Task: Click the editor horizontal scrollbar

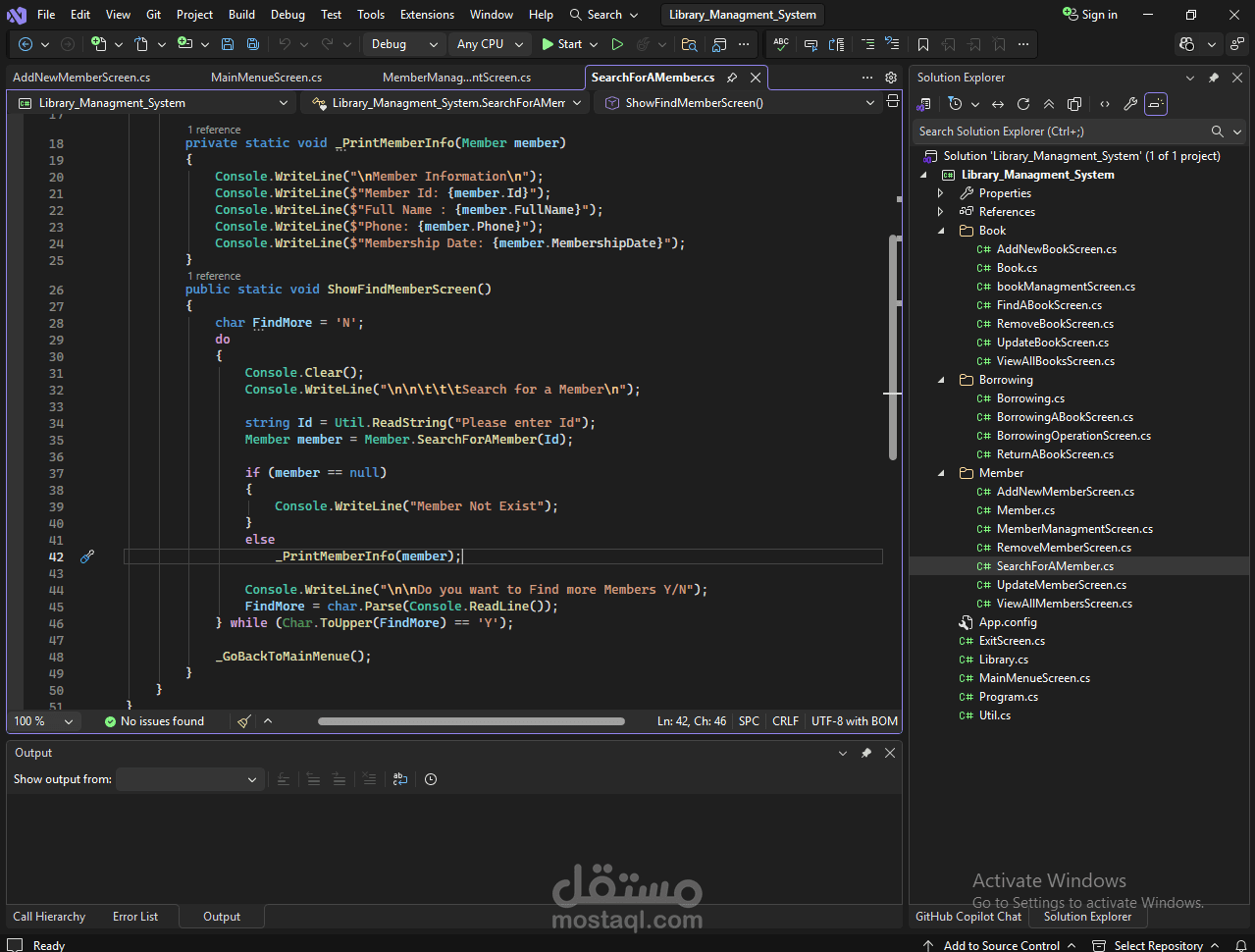Action: coord(471,721)
